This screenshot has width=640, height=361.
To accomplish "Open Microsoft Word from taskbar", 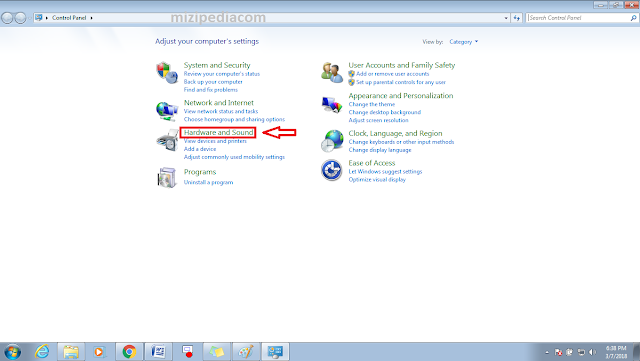I will click(158, 352).
